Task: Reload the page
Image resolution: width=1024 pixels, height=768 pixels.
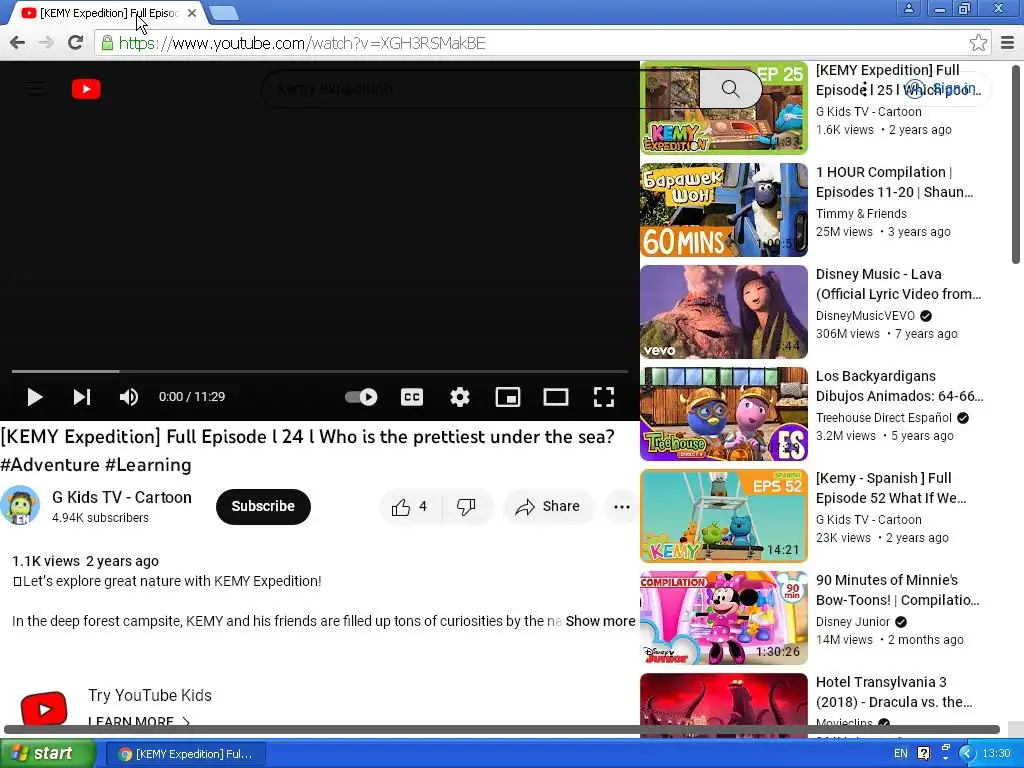Action: click(x=76, y=43)
